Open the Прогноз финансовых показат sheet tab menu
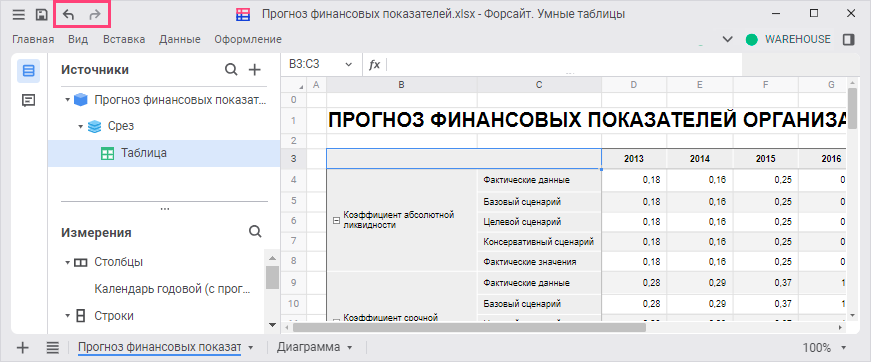Viewport: 871px width, 362px height. tap(251, 348)
